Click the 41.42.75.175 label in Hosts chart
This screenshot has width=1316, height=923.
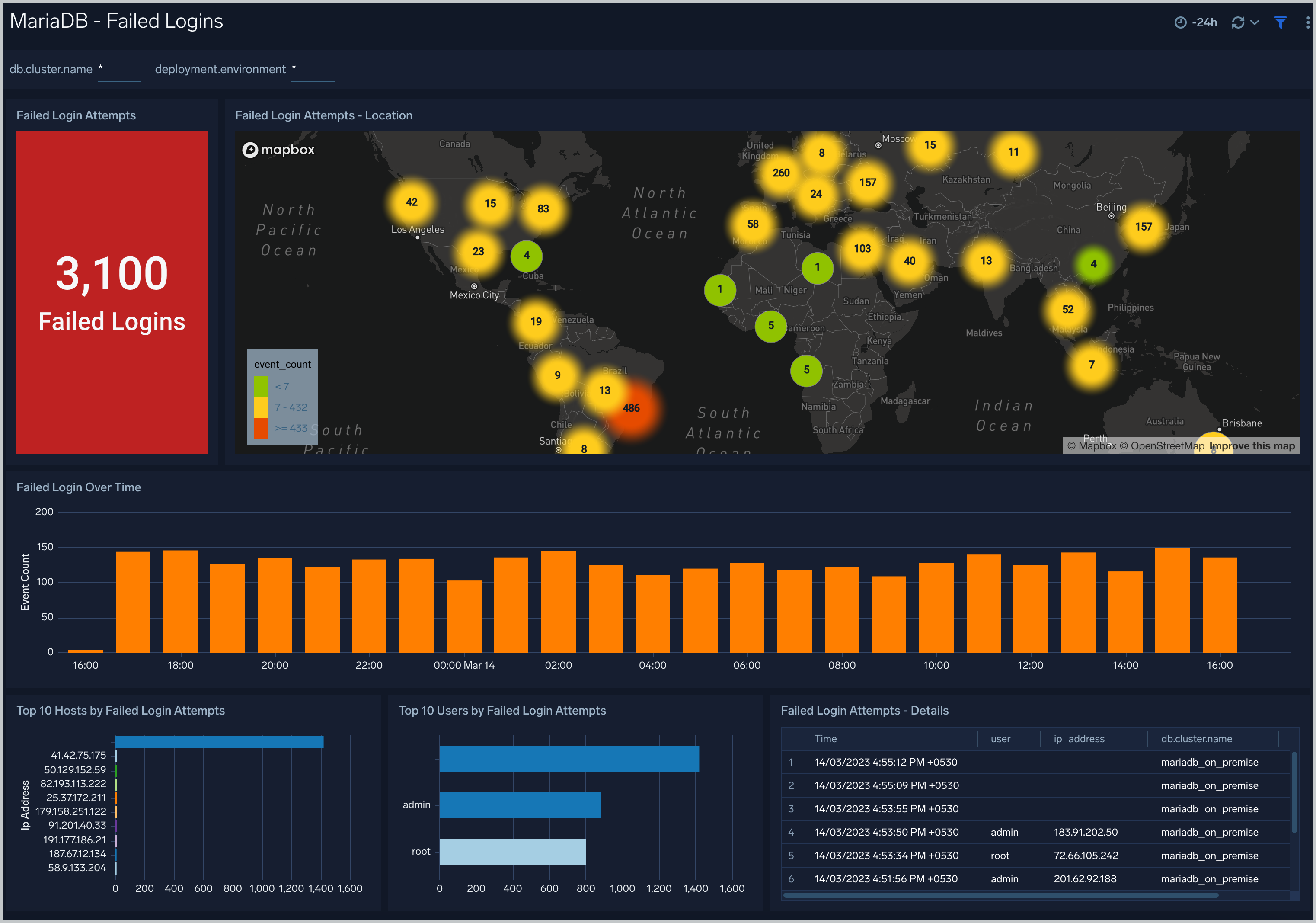pyautogui.click(x=79, y=756)
